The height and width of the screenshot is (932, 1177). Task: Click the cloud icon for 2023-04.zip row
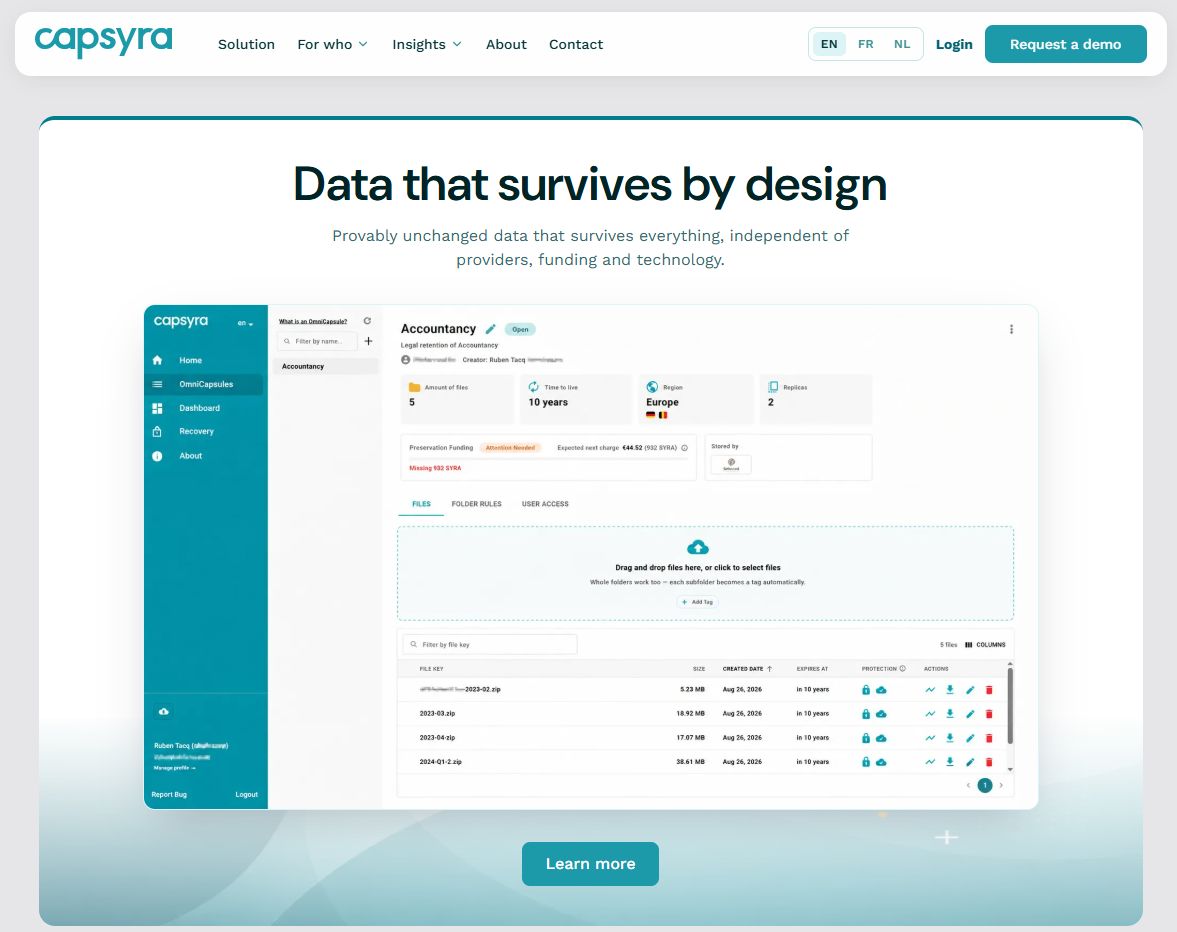coord(881,738)
